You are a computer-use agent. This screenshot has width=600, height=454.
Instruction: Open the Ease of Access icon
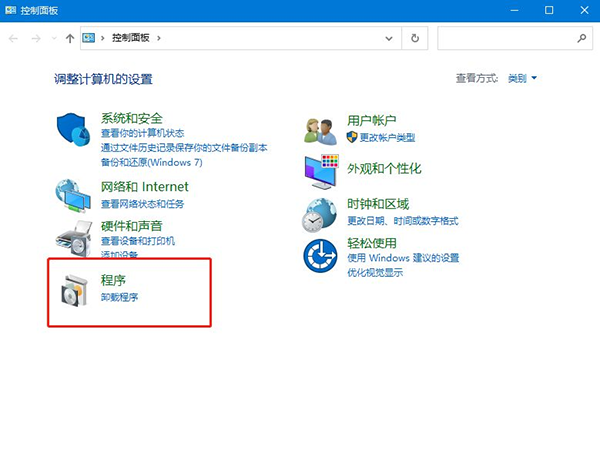click(322, 255)
